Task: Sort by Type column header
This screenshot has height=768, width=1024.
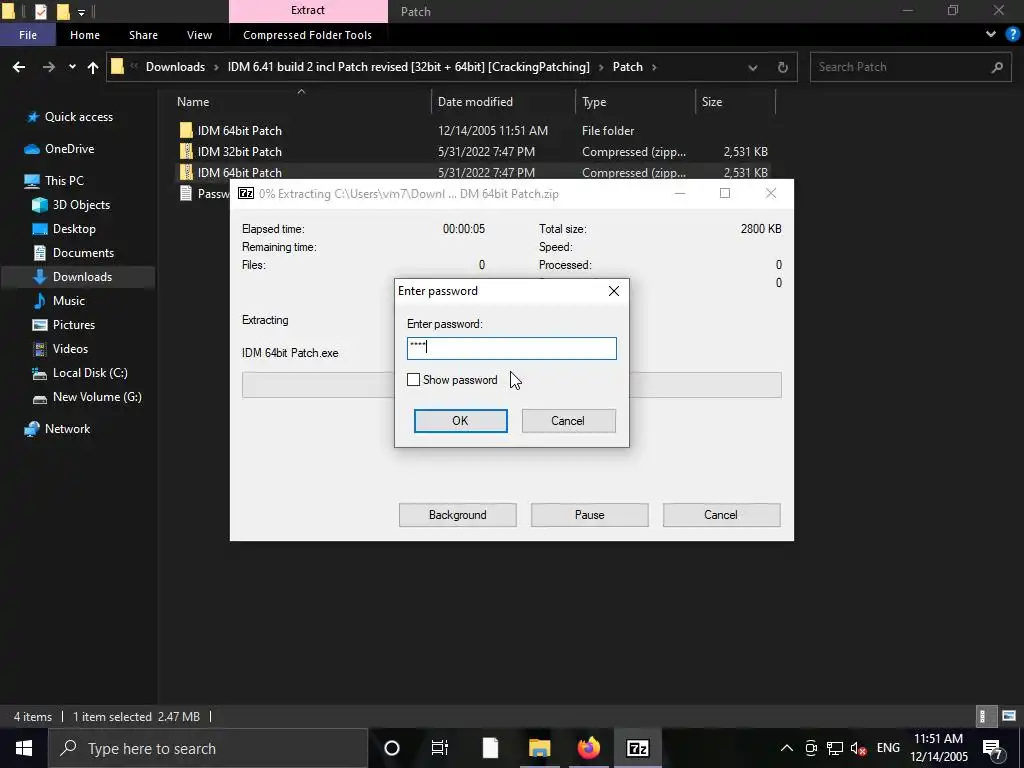Action: click(594, 102)
